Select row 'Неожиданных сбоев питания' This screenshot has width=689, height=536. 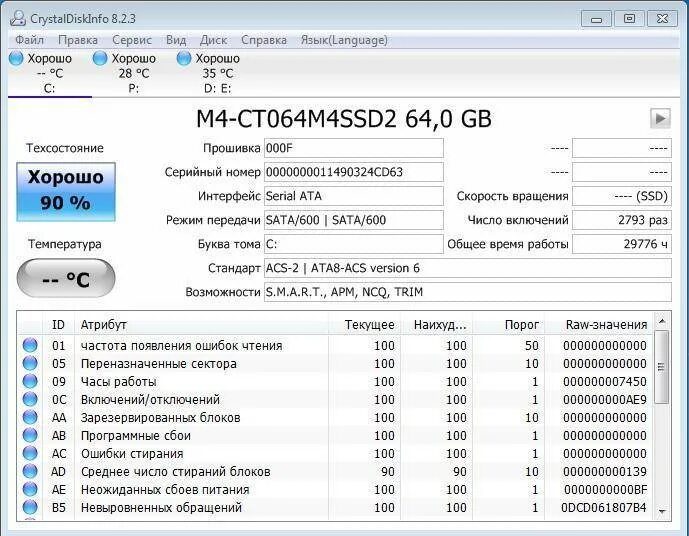tap(335, 489)
